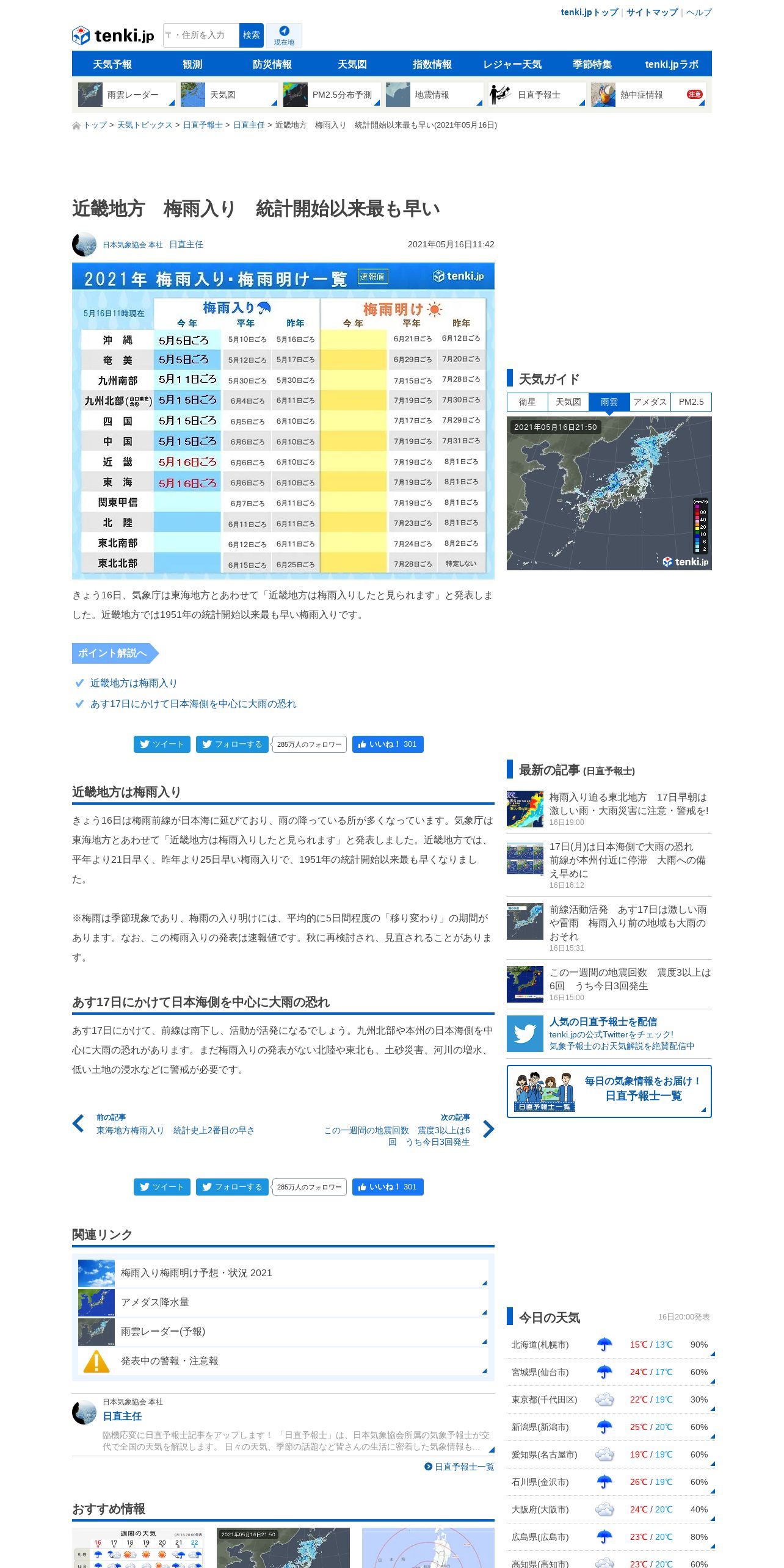Click the tenki.jp logo
This screenshot has width=784, height=1568.
pyautogui.click(x=113, y=35)
